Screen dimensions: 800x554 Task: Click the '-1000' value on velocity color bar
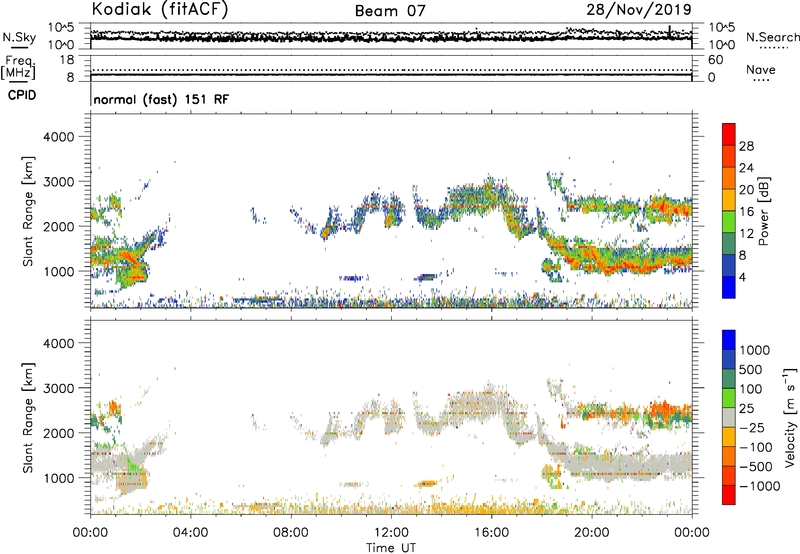760,486
